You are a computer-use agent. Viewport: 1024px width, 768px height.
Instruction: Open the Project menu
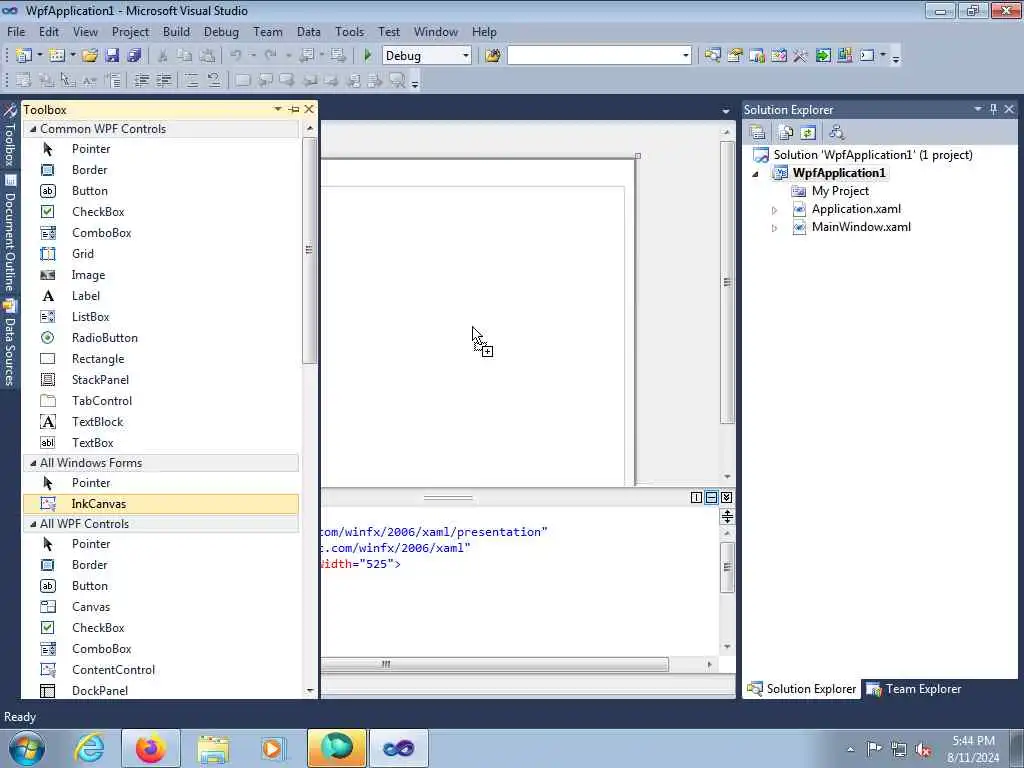pyautogui.click(x=130, y=31)
